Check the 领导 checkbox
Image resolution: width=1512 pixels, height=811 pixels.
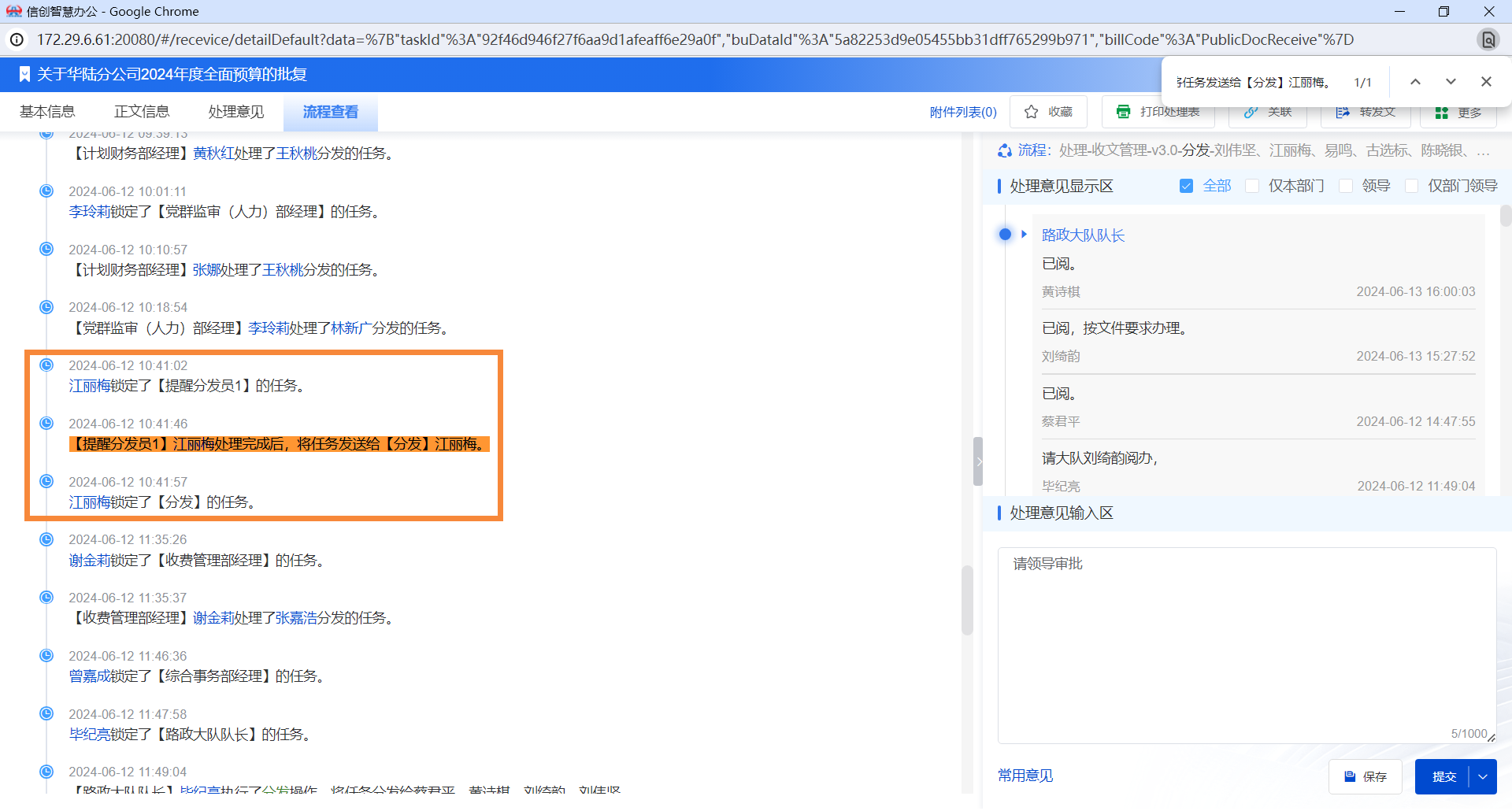click(x=1346, y=186)
